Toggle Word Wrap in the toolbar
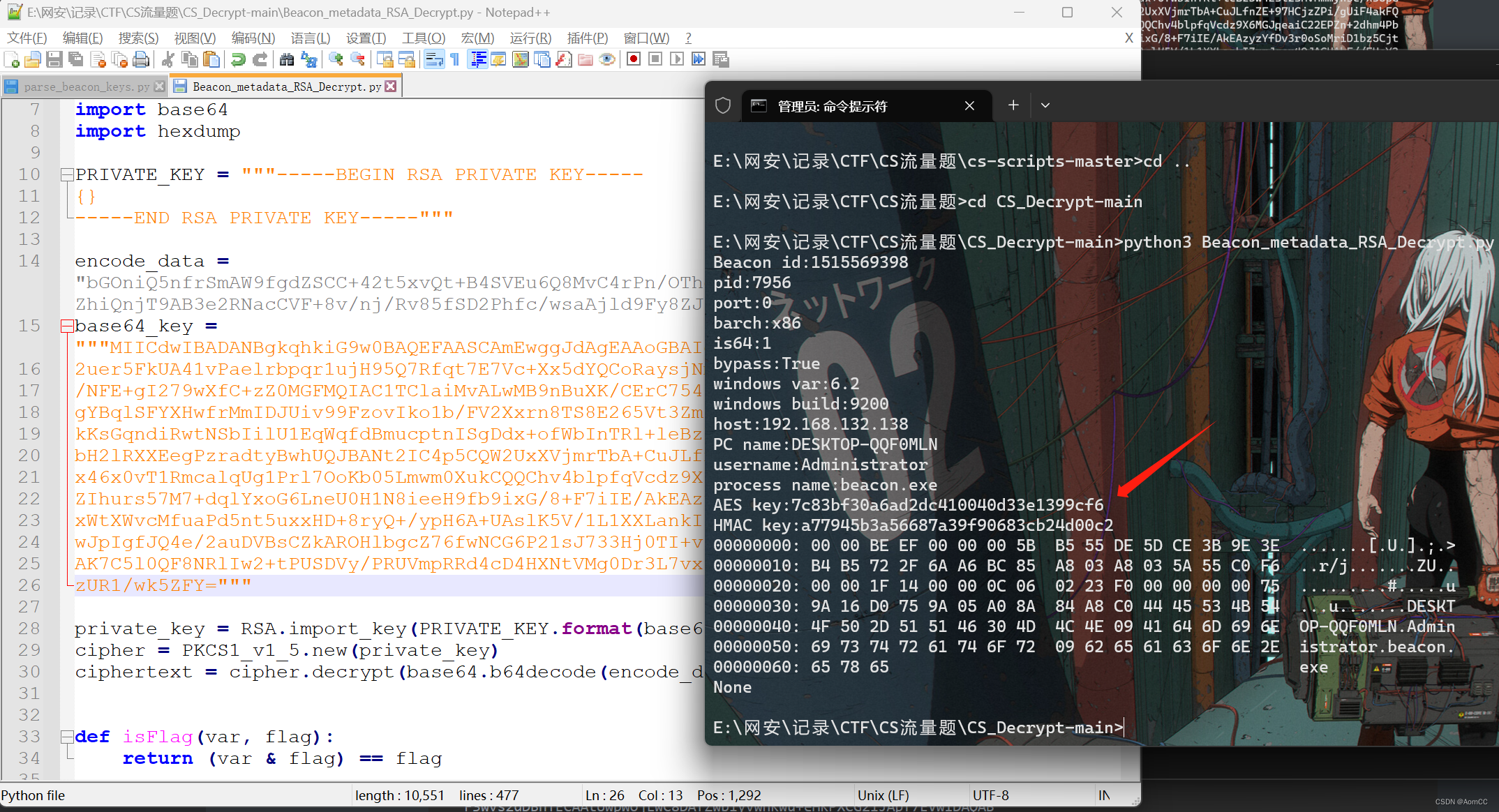The height and width of the screenshot is (812, 1499). (434, 60)
